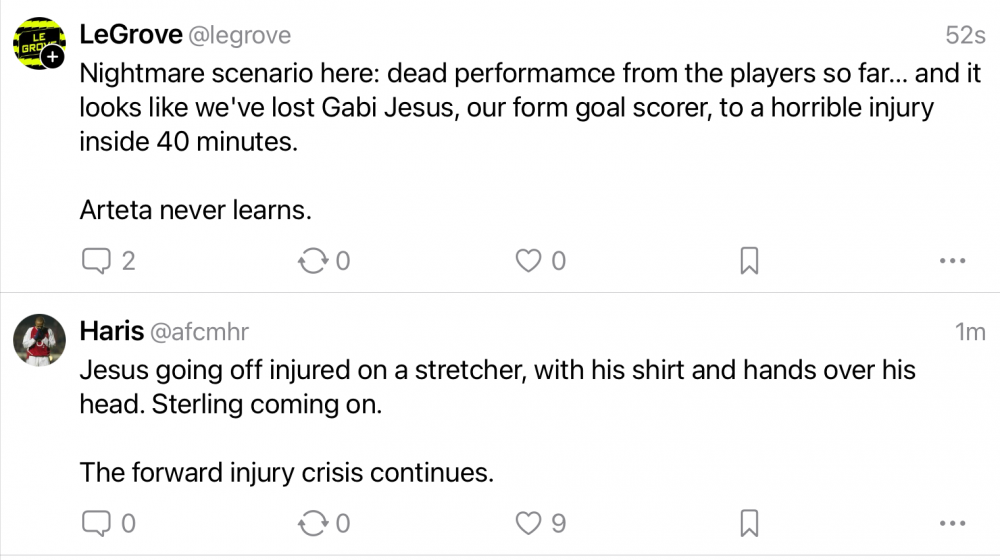Open more options for LeGrove's post

(951, 261)
